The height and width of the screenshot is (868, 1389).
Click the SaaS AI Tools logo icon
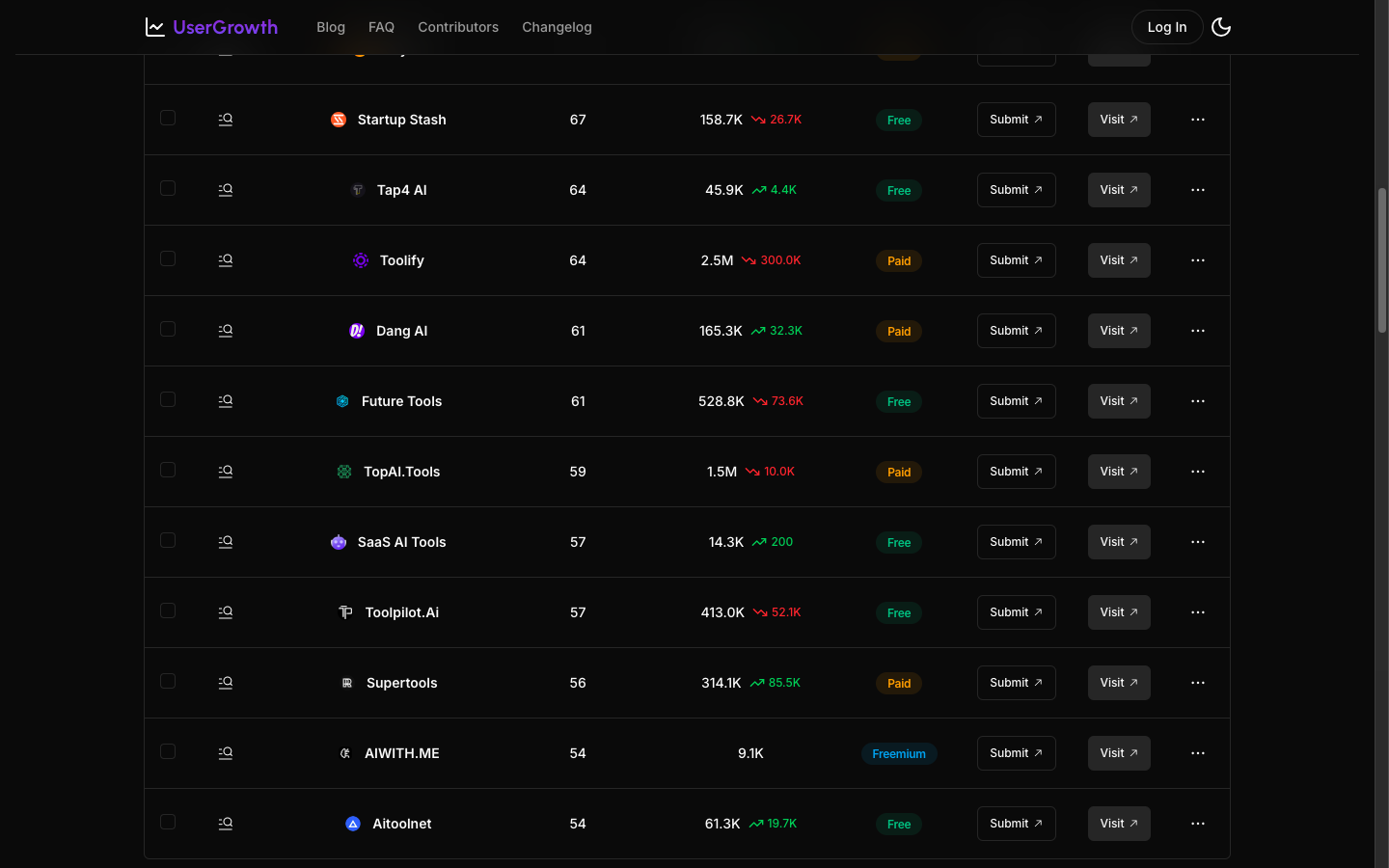point(339,542)
